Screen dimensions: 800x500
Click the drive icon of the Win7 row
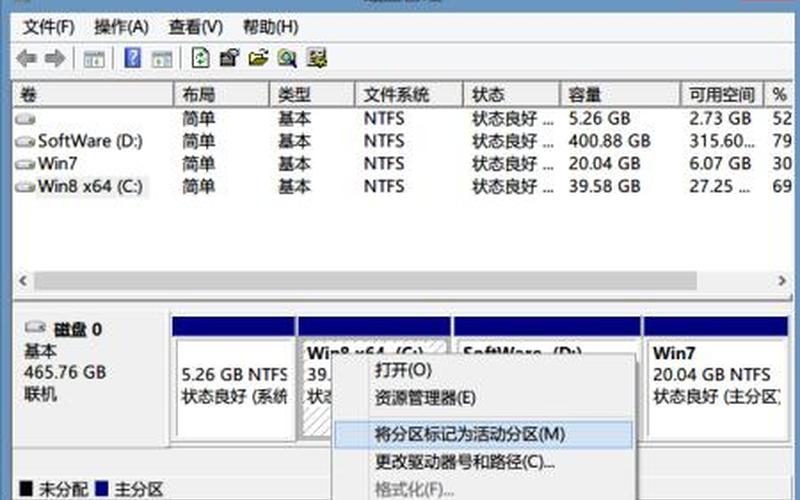(25, 164)
